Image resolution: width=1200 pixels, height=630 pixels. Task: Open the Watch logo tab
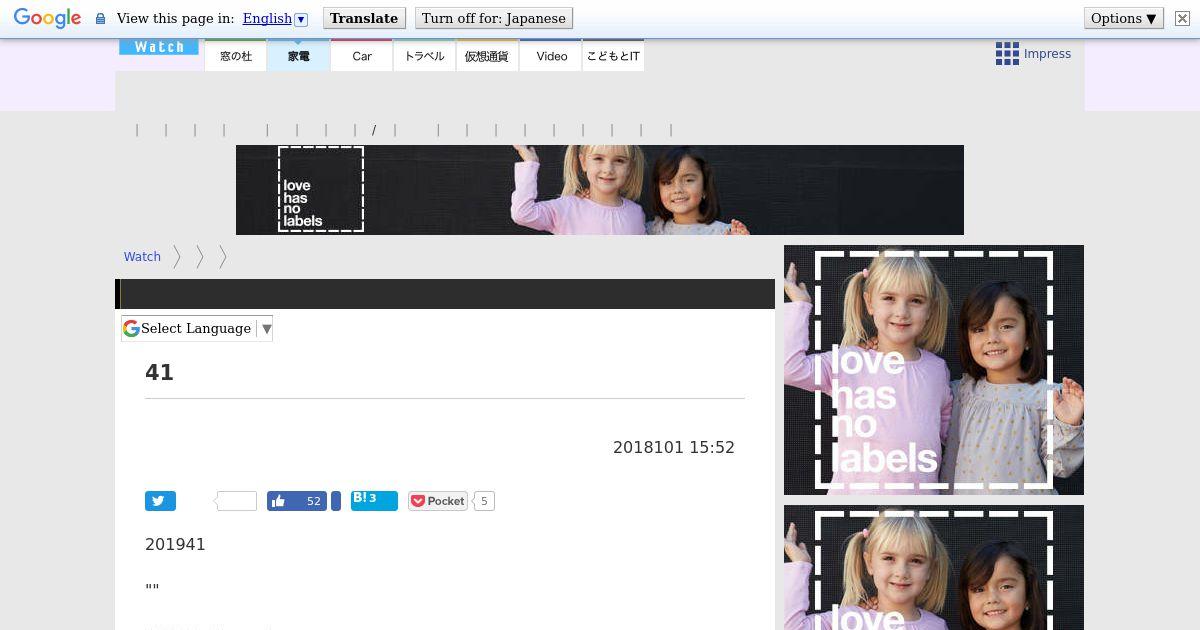click(x=159, y=47)
